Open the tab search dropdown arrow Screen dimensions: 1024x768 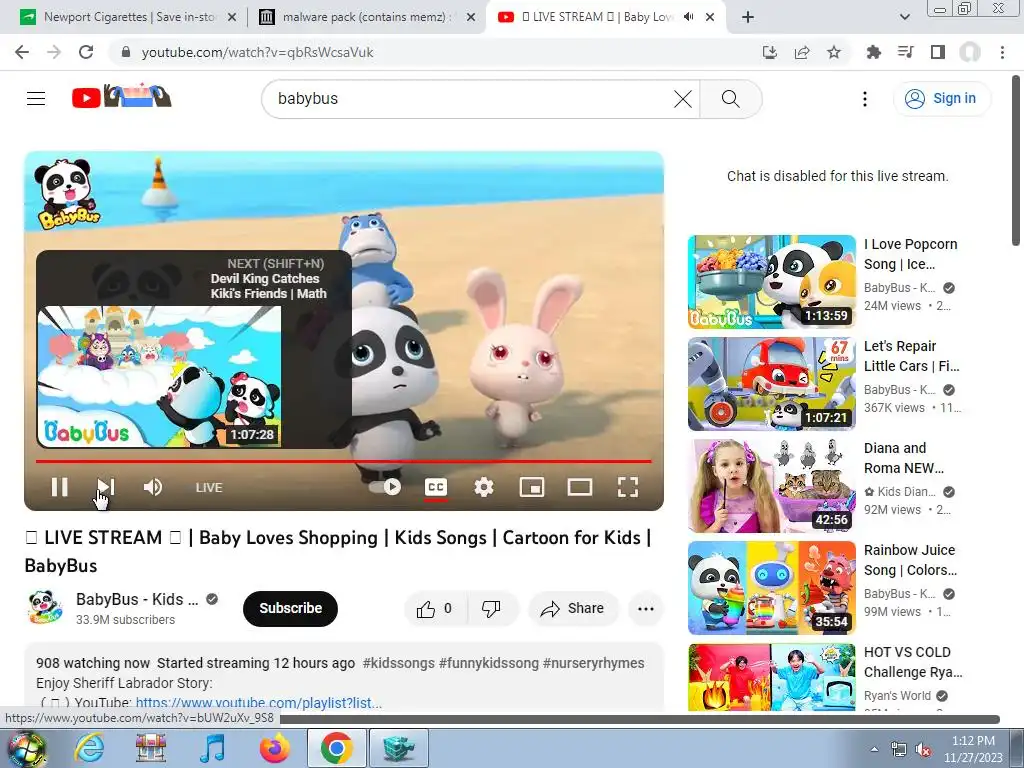coord(904,18)
